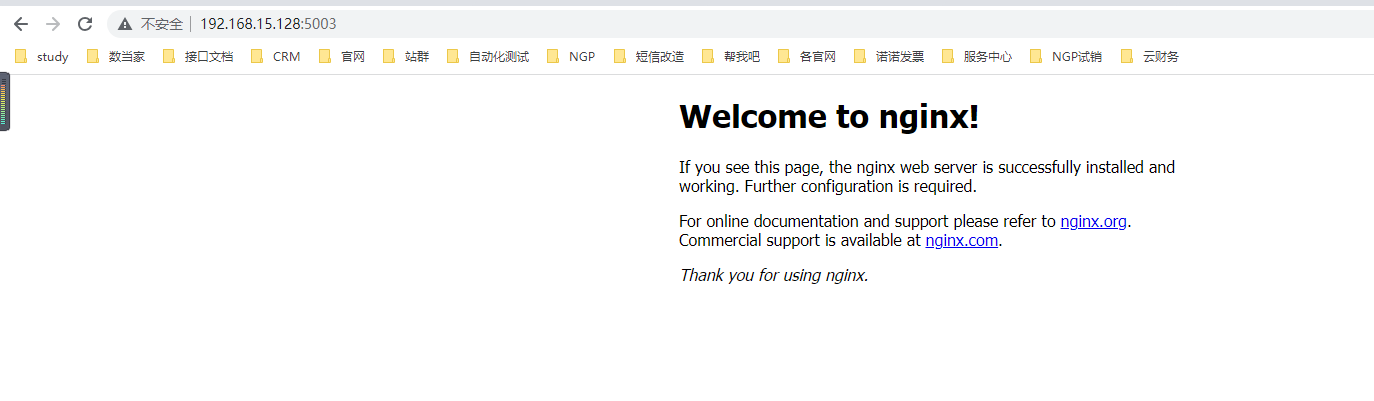Open the study bookmark folder
Screen dimensions: 1374x401
pyautogui.click(x=42, y=57)
